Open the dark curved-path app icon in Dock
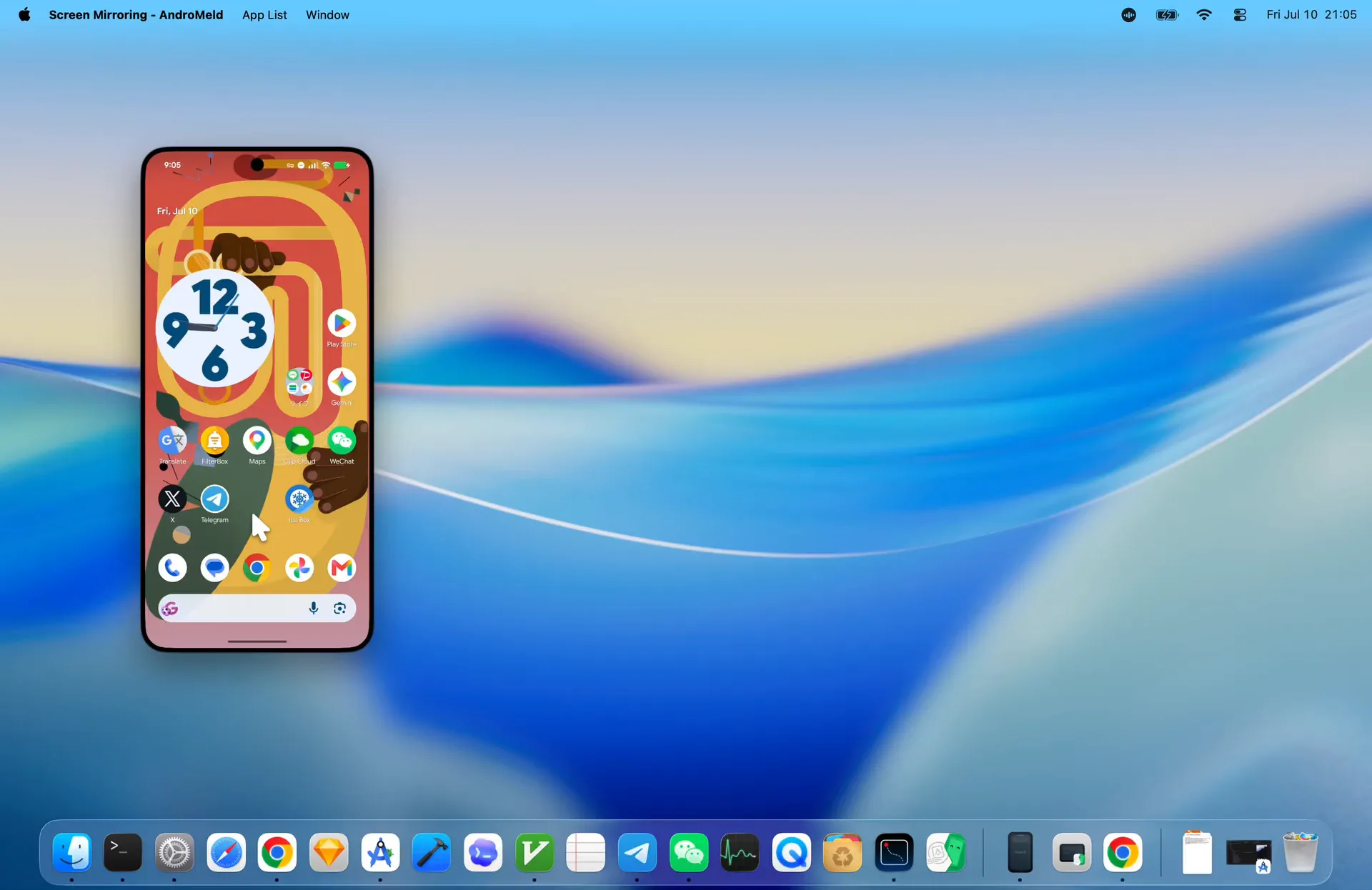Viewport: 1372px width, 890px height. click(895, 852)
